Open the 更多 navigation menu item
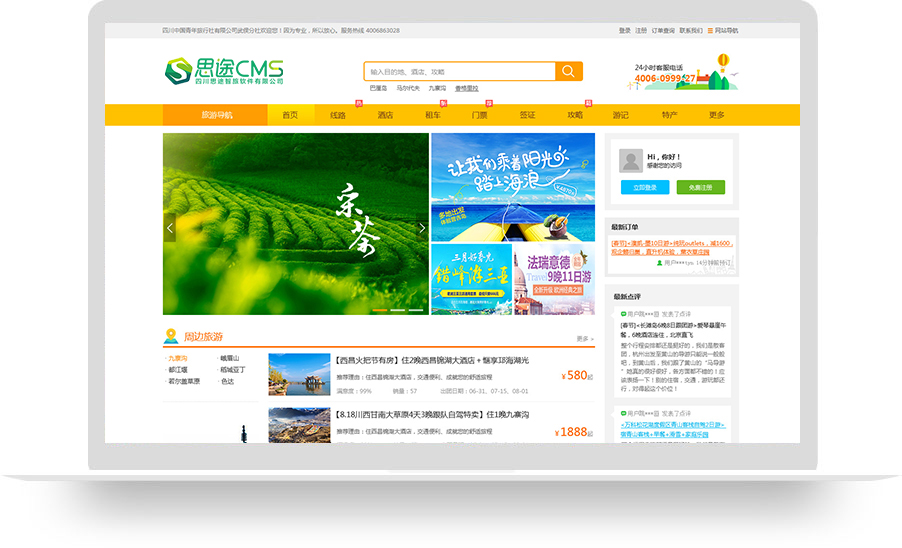 (x=716, y=115)
